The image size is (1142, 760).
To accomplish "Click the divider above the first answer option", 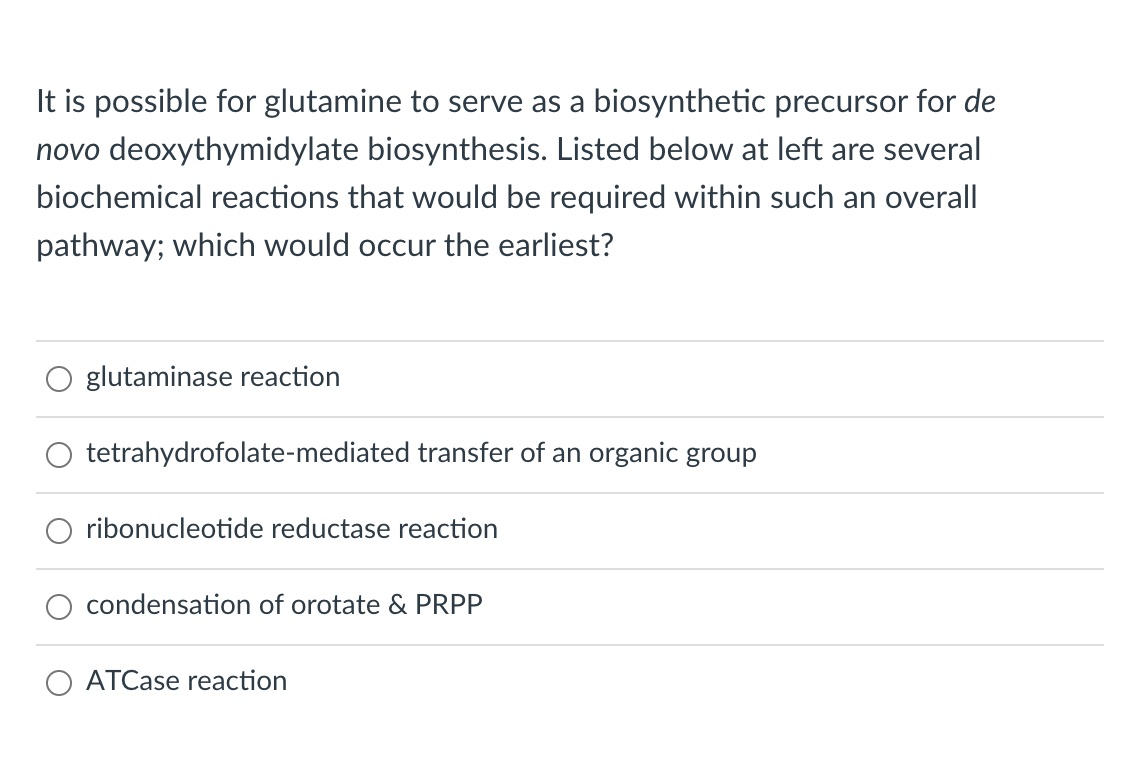I will tap(570, 341).
